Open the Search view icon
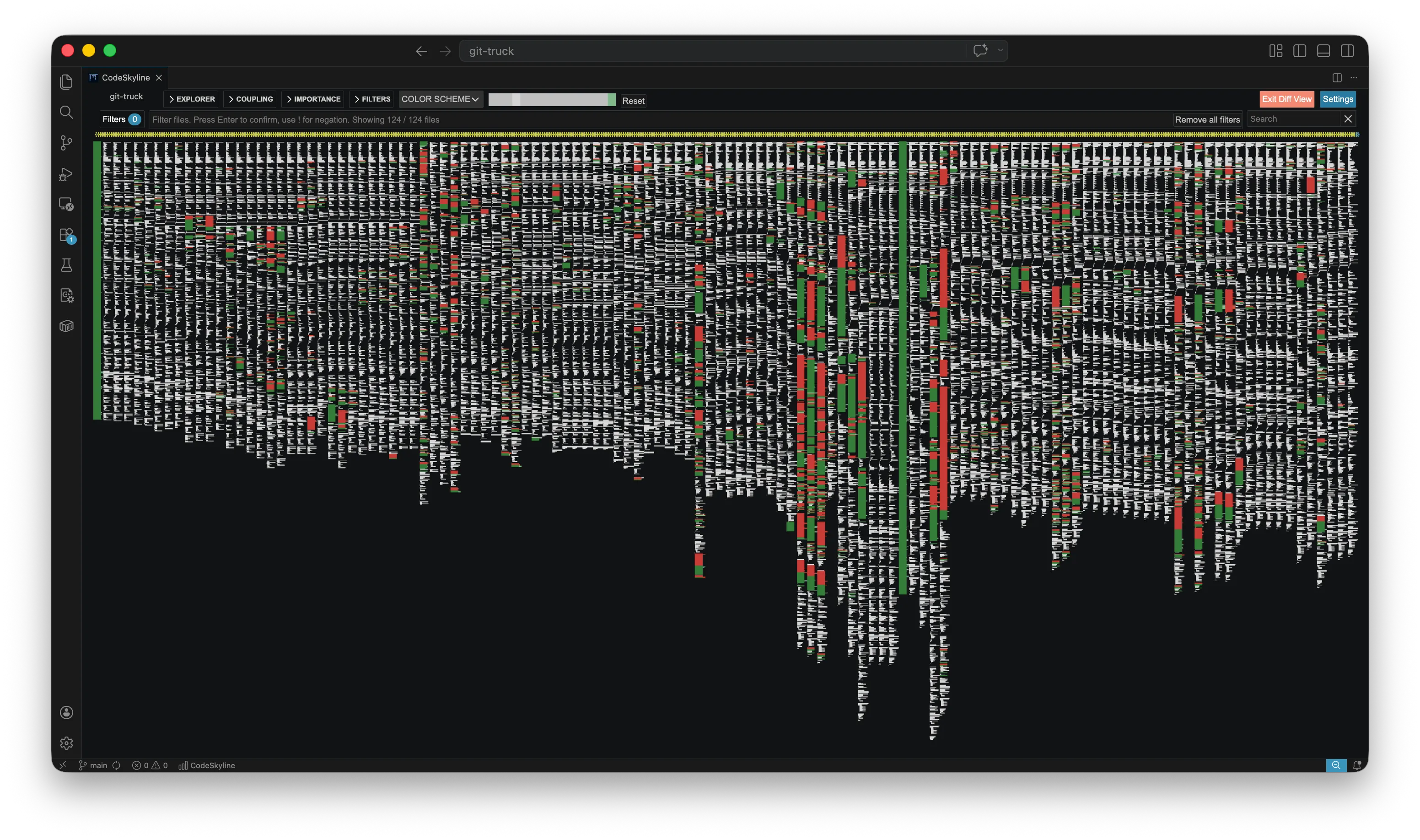This screenshot has width=1420, height=840. coord(66,112)
